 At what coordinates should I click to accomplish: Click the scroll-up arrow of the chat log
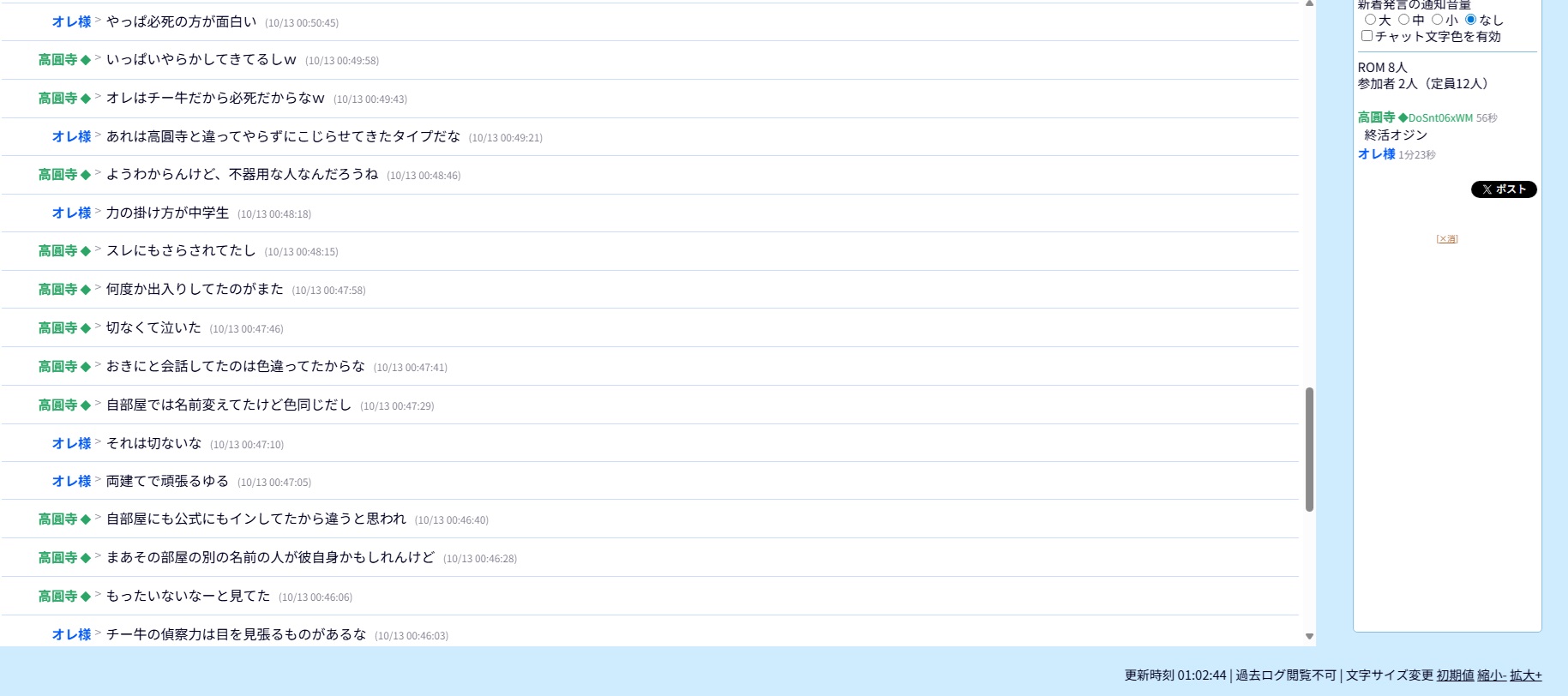(x=1309, y=4)
